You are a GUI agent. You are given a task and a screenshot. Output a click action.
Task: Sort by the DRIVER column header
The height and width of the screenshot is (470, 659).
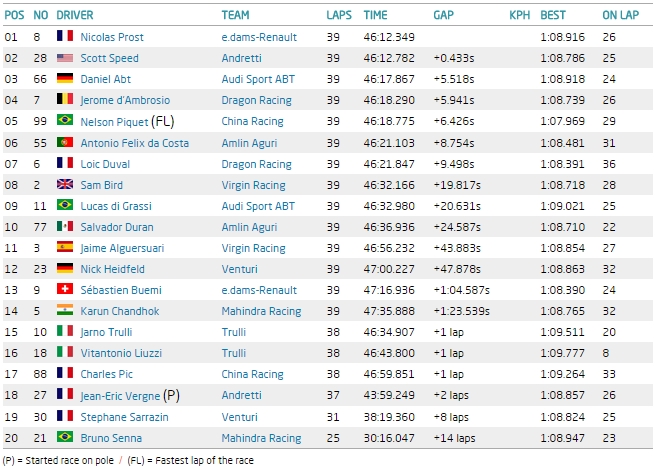(x=75, y=16)
